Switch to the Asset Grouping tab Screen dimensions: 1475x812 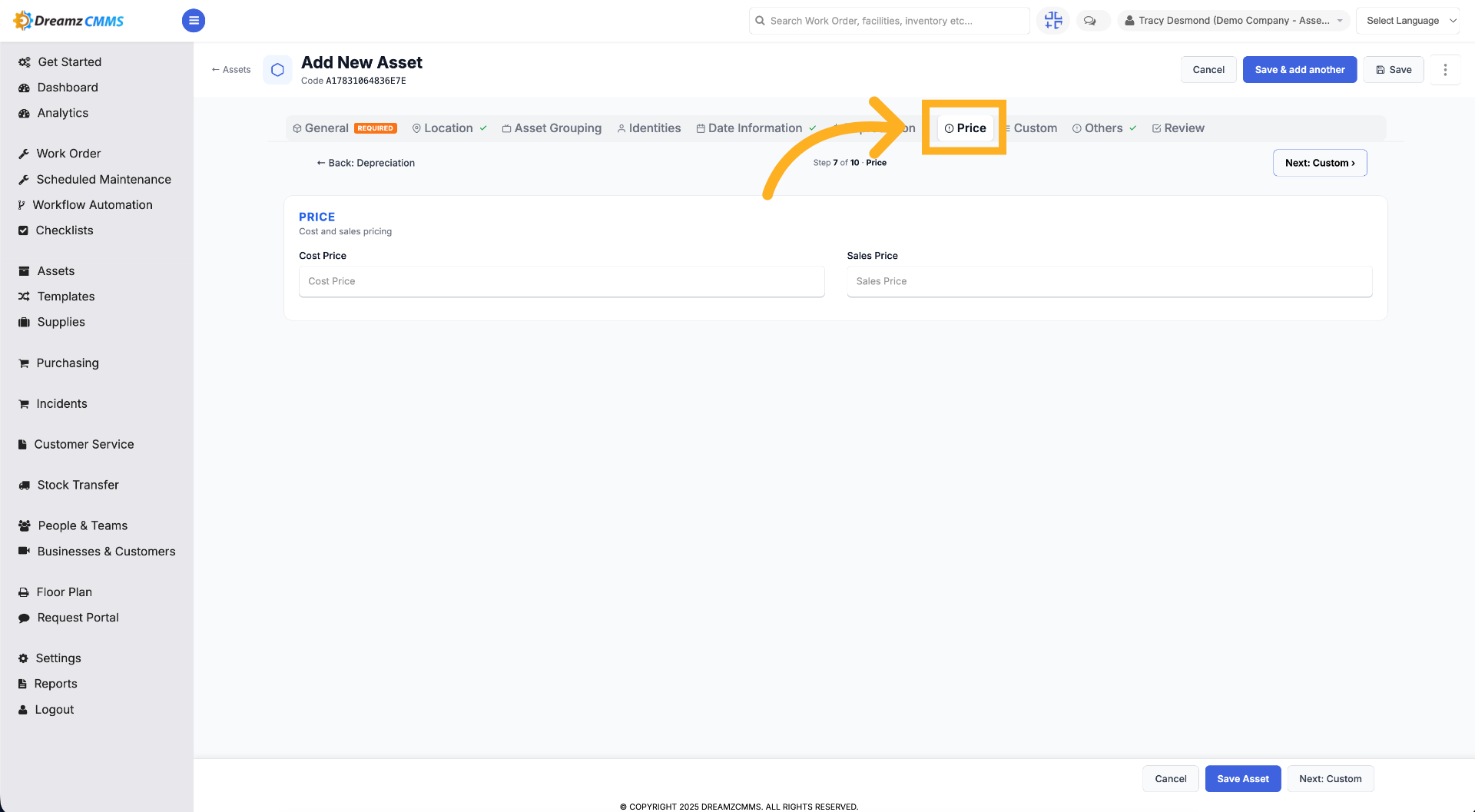[x=552, y=128]
